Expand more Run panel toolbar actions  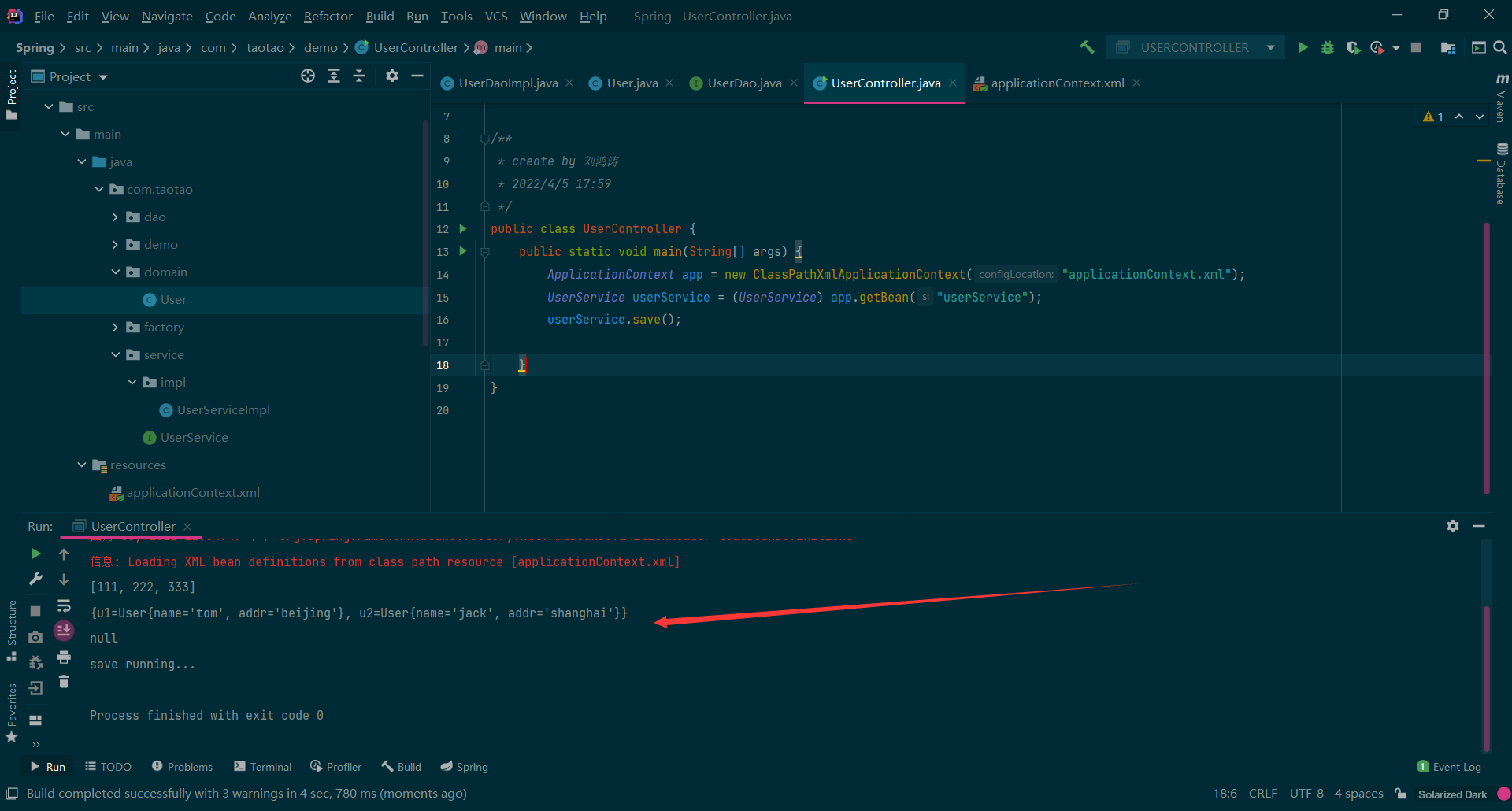[35, 744]
